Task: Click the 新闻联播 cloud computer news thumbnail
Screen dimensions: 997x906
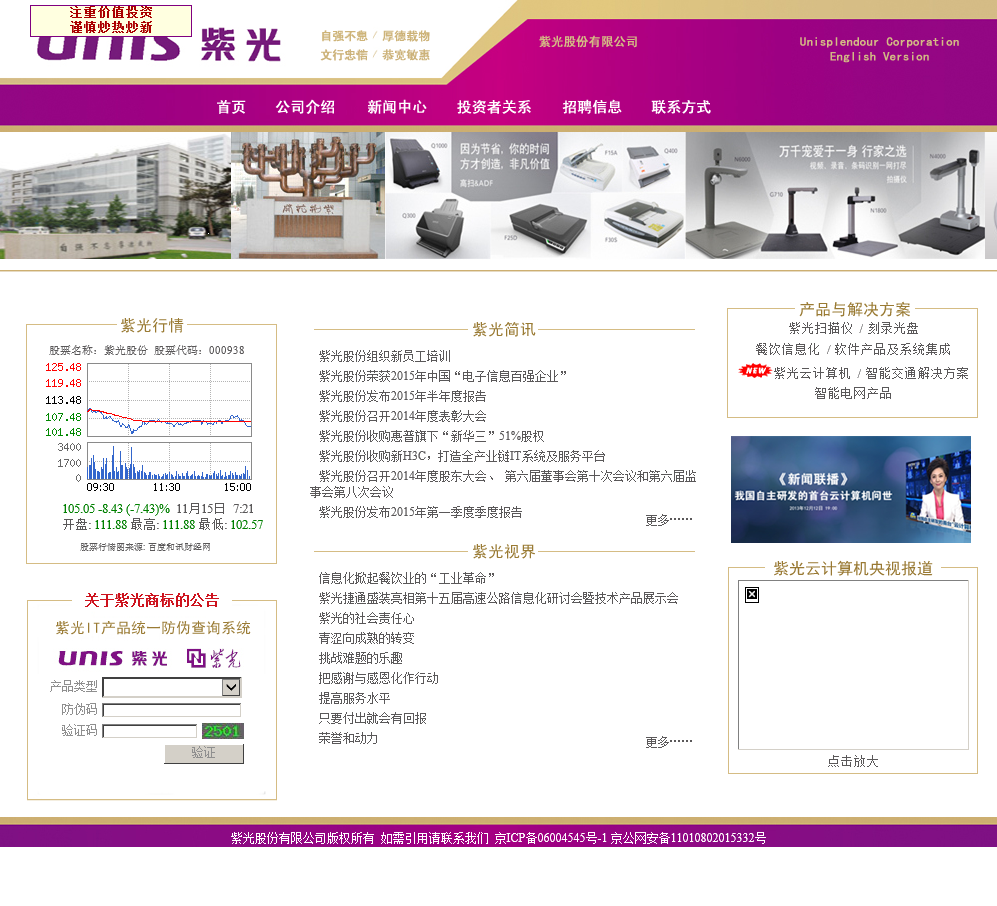Action: pyautogui.click(x=851, y=489)
